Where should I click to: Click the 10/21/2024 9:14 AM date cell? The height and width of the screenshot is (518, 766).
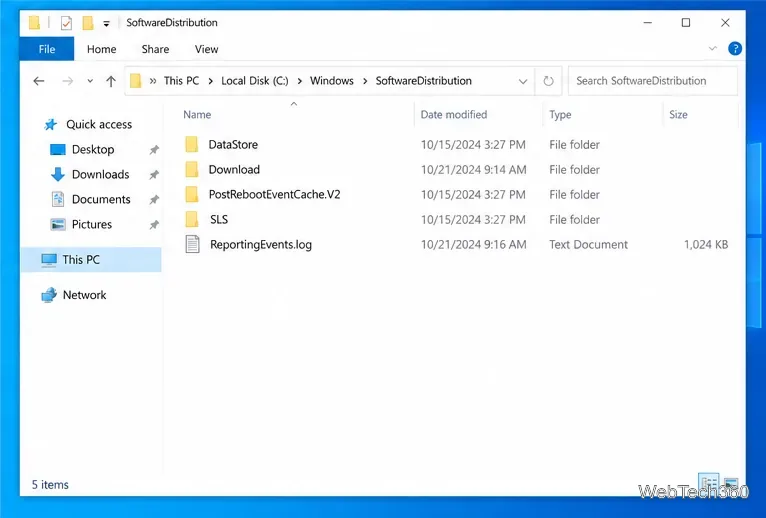coord(473,169)
